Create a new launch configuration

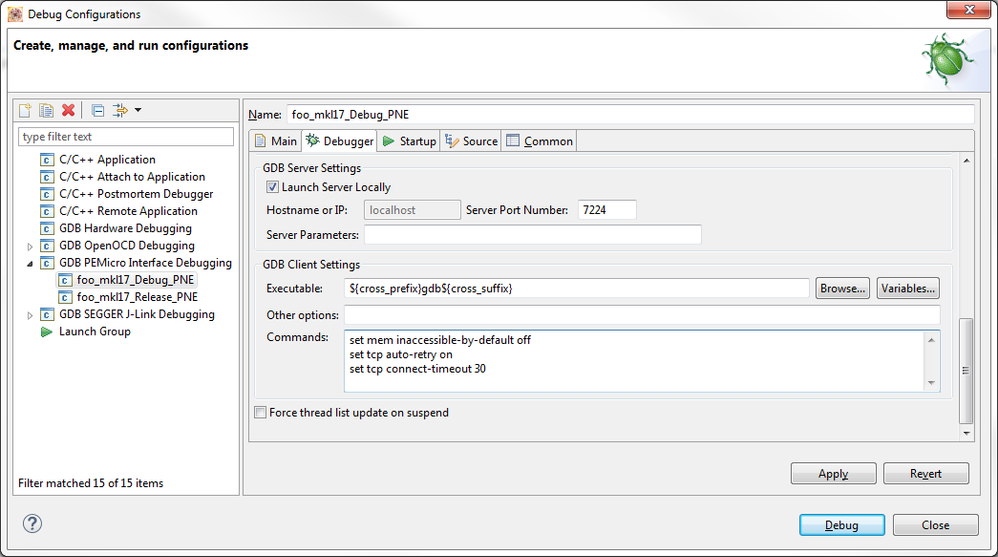pos(25,111)
